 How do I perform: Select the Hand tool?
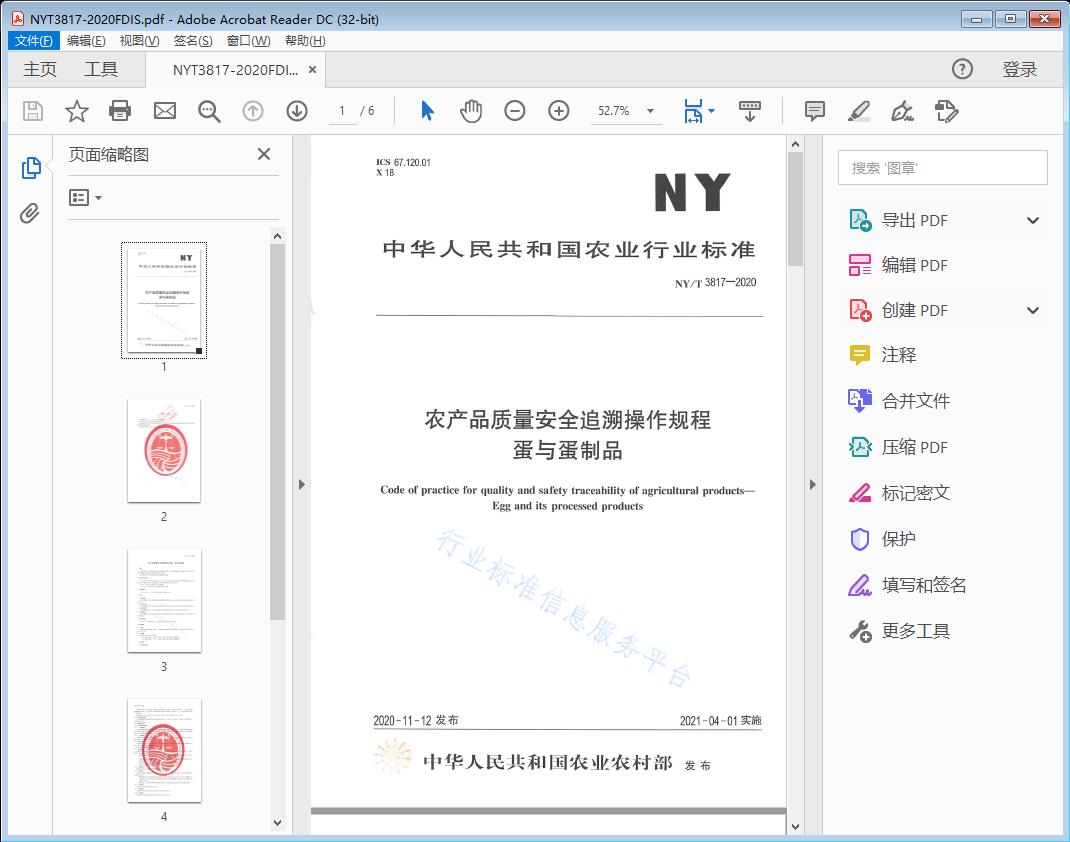tap(469, 111)
